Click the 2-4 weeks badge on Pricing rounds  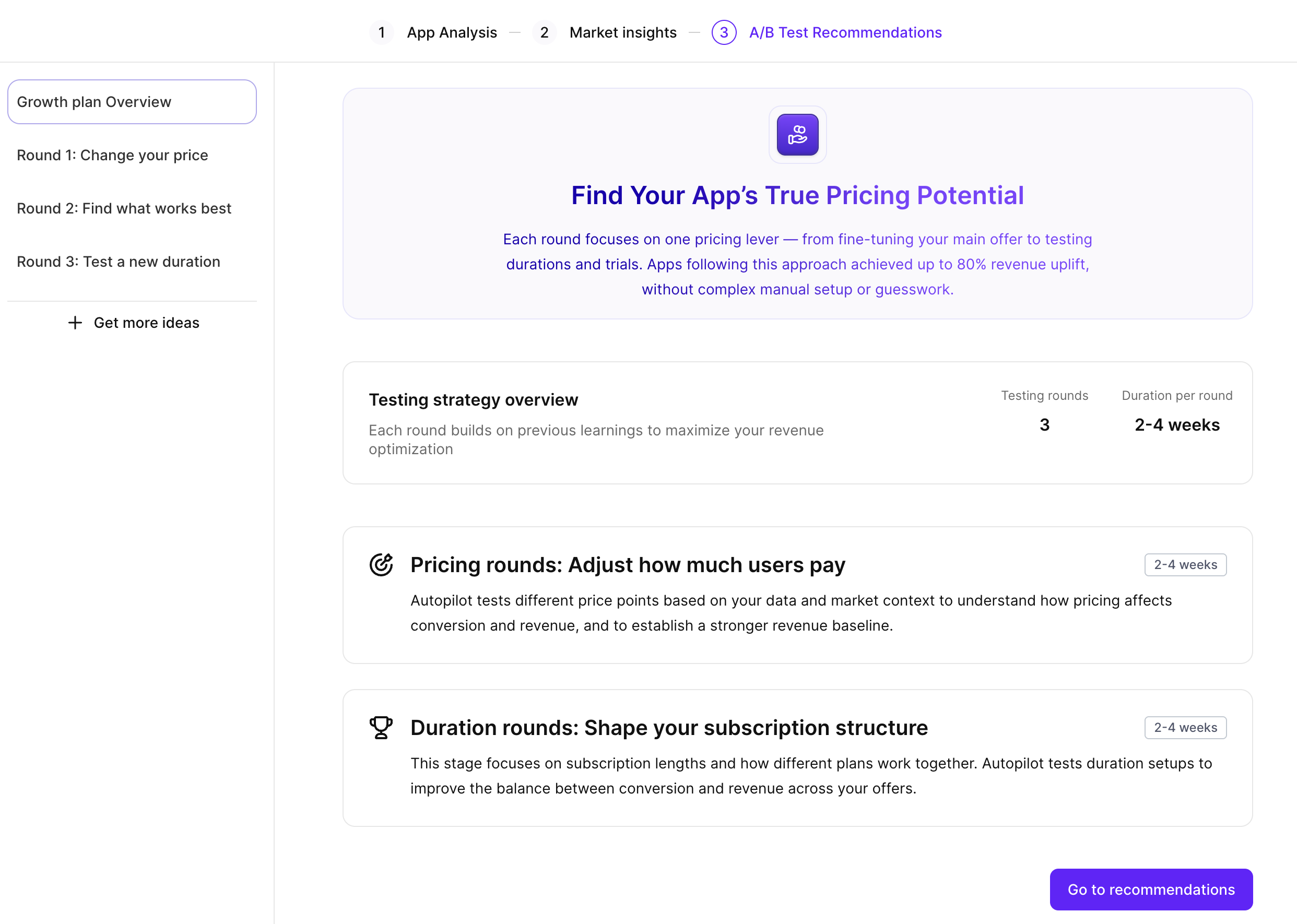coord(1185,564)
